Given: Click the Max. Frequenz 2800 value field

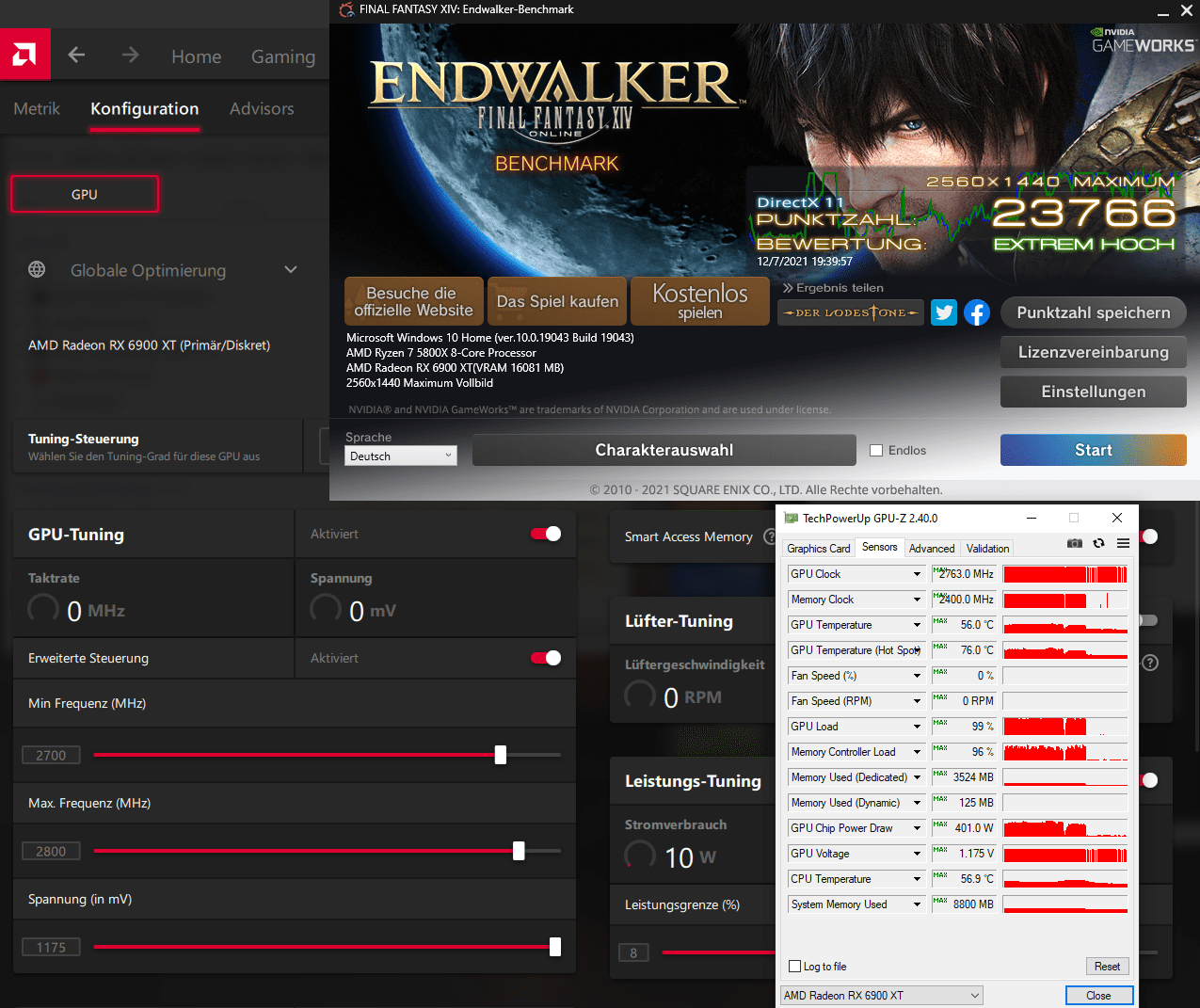Looking at the screenshot, I should coord(51,851).
